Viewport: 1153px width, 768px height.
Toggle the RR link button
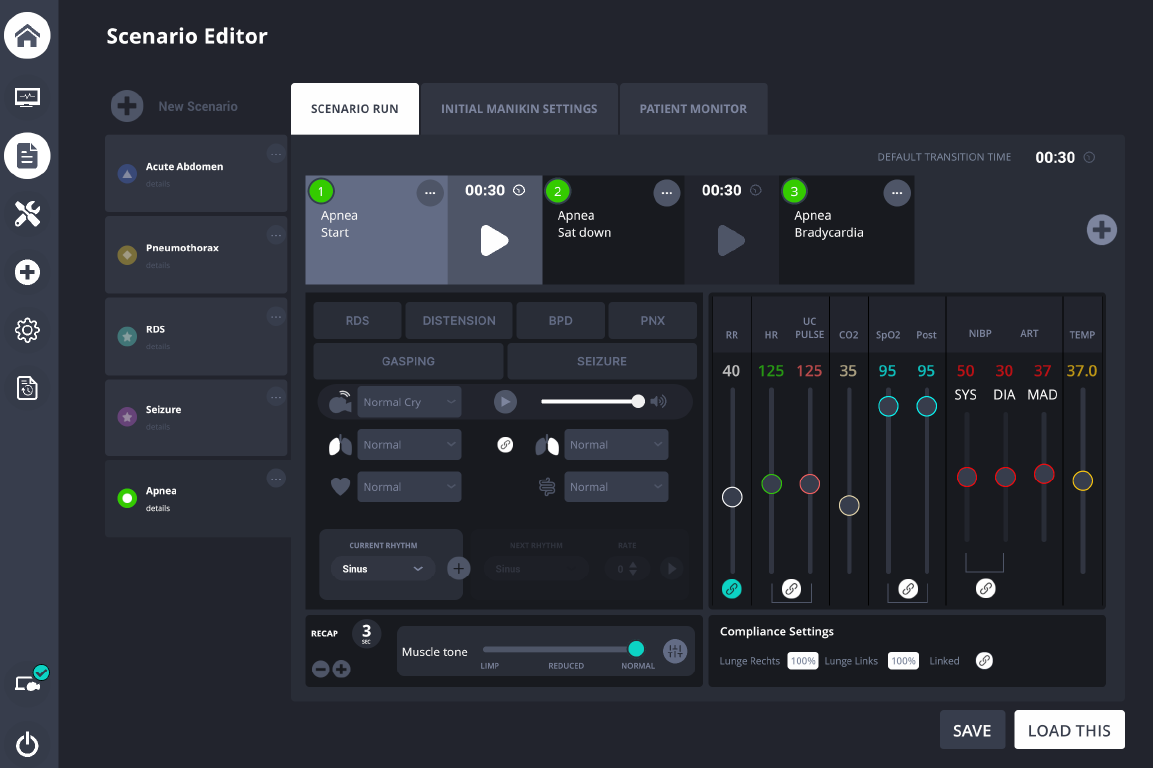pyautogui.click(x=732, y=589)
